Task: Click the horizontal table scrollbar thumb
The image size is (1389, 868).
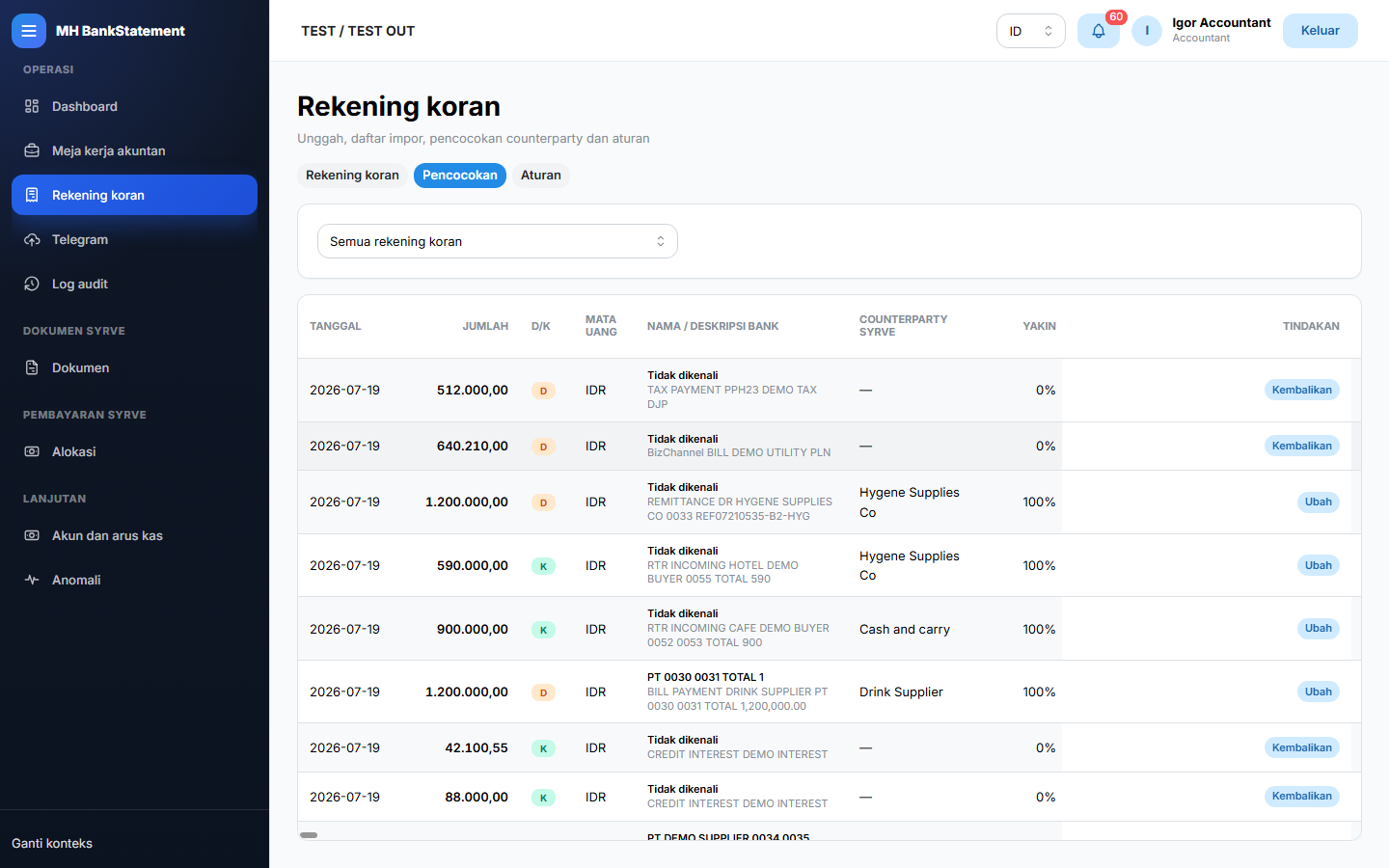Action: 309,835
